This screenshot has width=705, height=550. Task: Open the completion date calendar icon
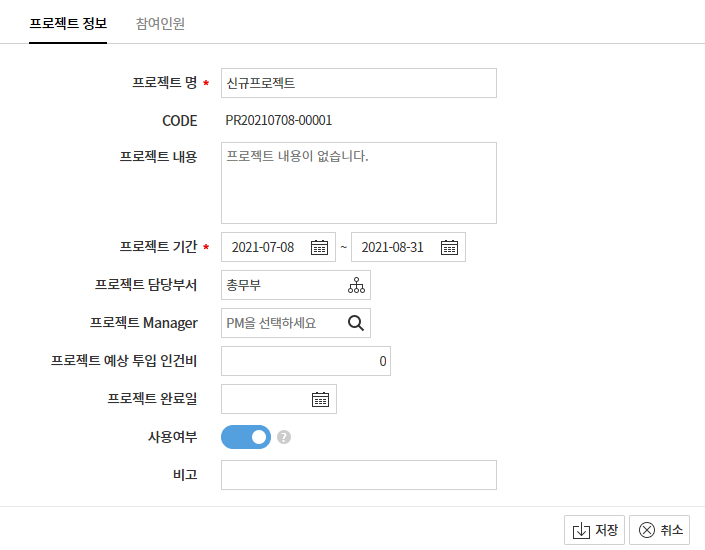click(x=320, y=399)
